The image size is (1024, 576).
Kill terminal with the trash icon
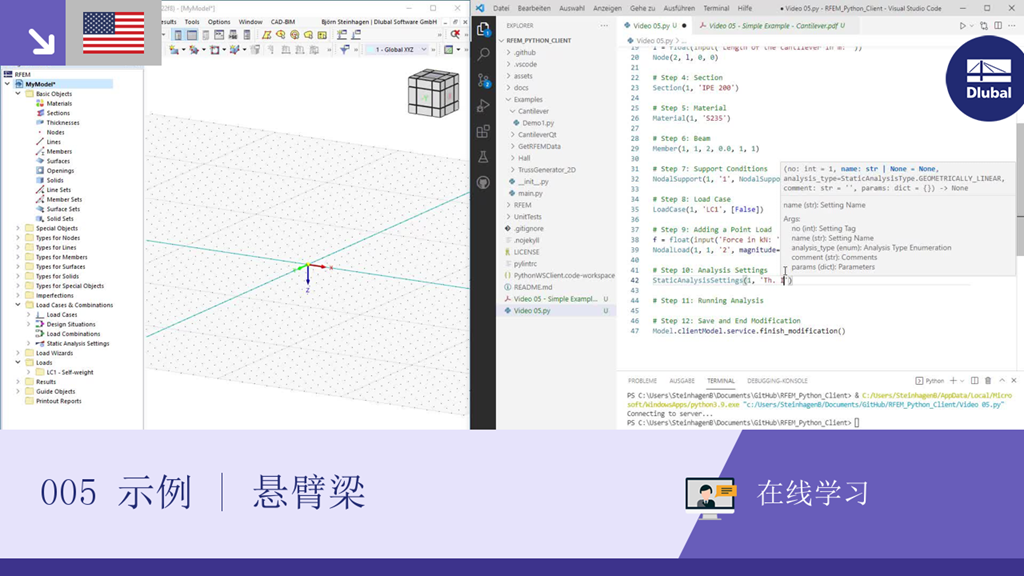click(988, 381)
